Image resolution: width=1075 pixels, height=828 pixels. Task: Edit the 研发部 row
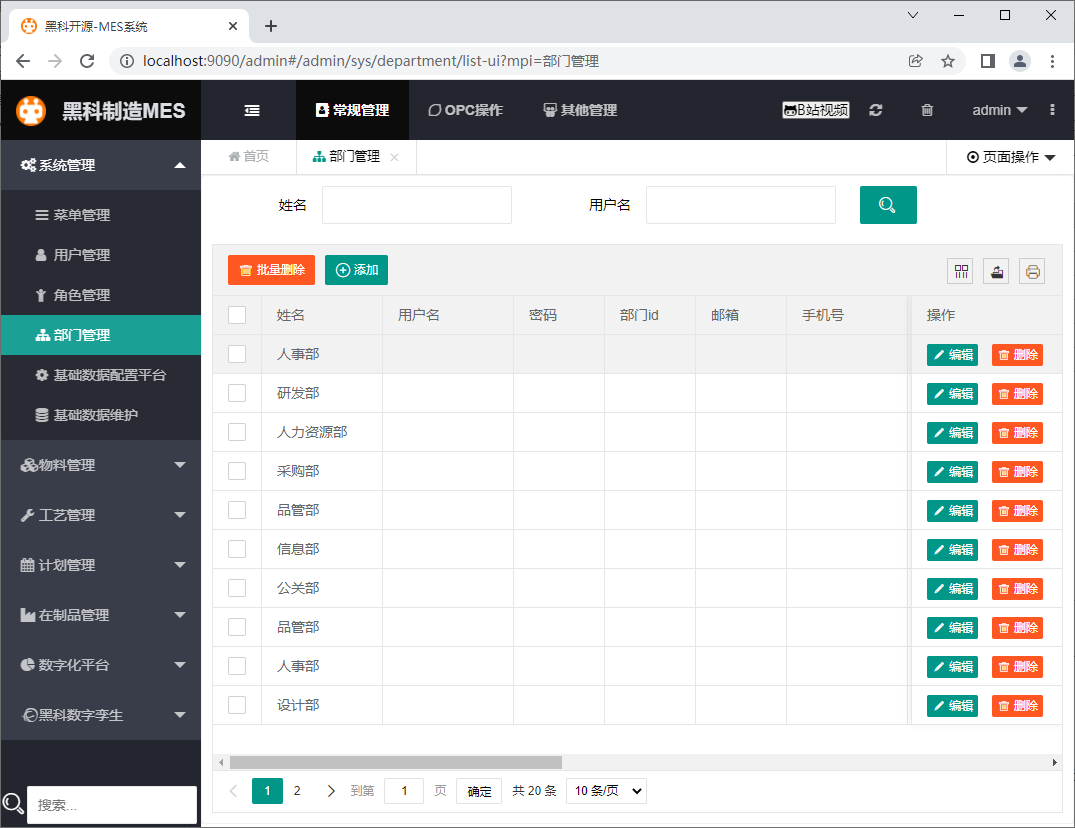pos(952,394)
